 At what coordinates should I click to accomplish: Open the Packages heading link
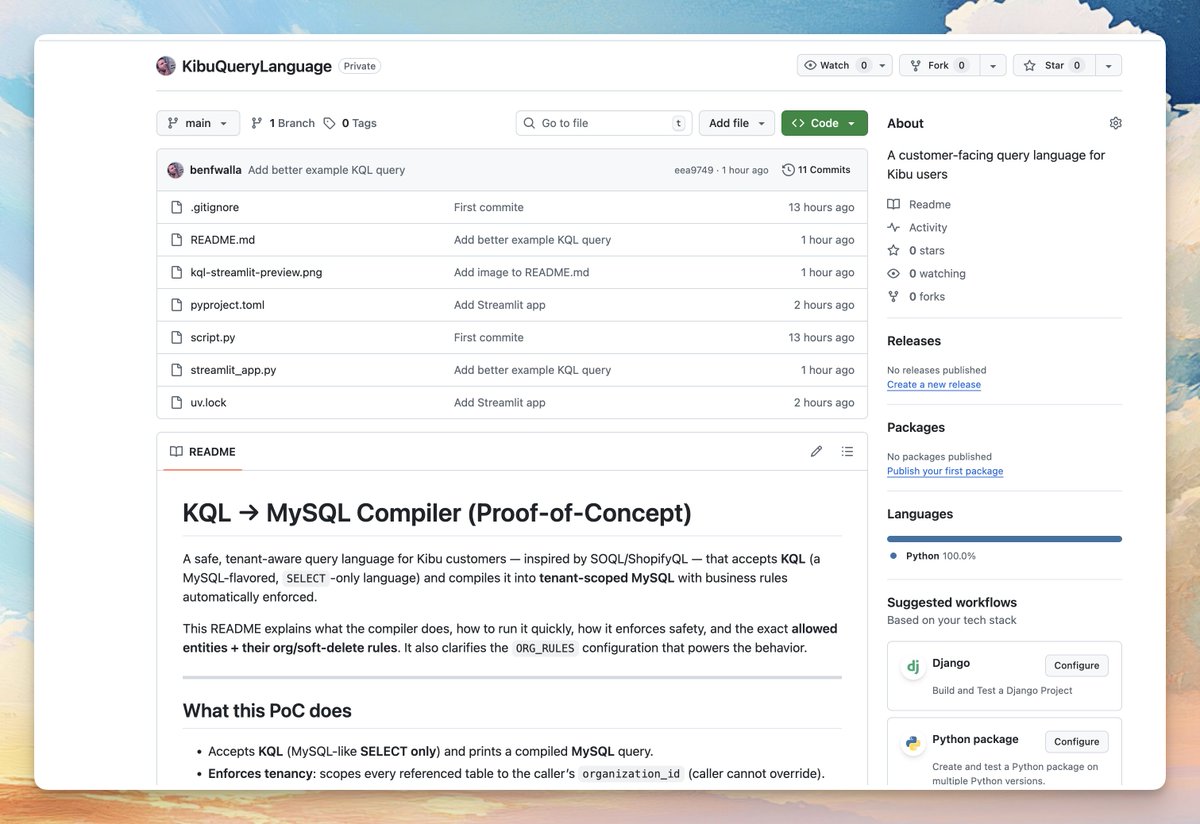916,427
